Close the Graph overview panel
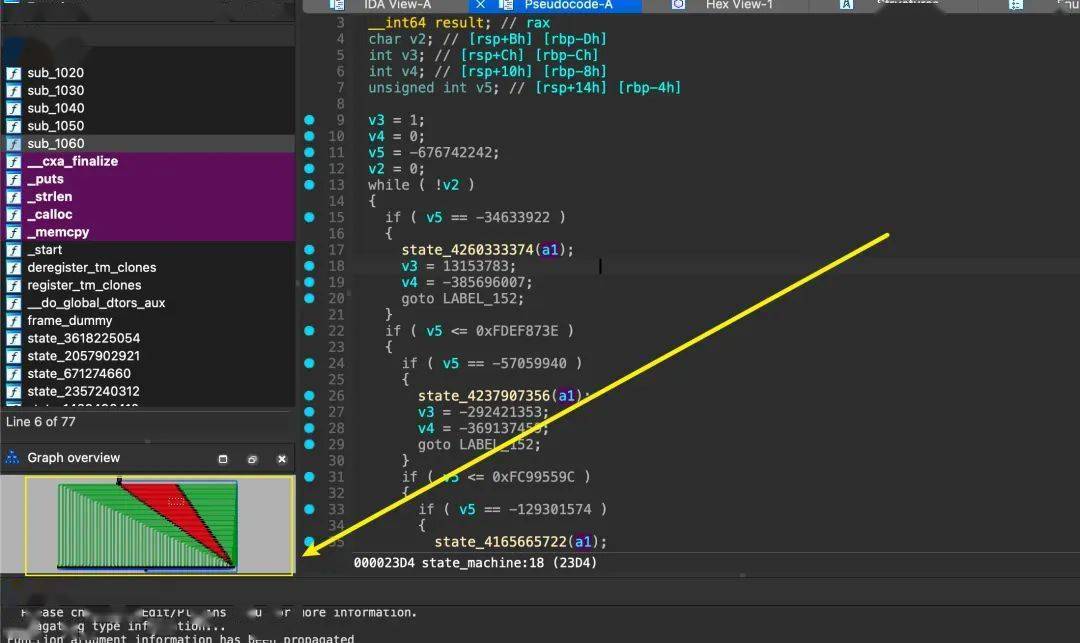 pos(282,459)
